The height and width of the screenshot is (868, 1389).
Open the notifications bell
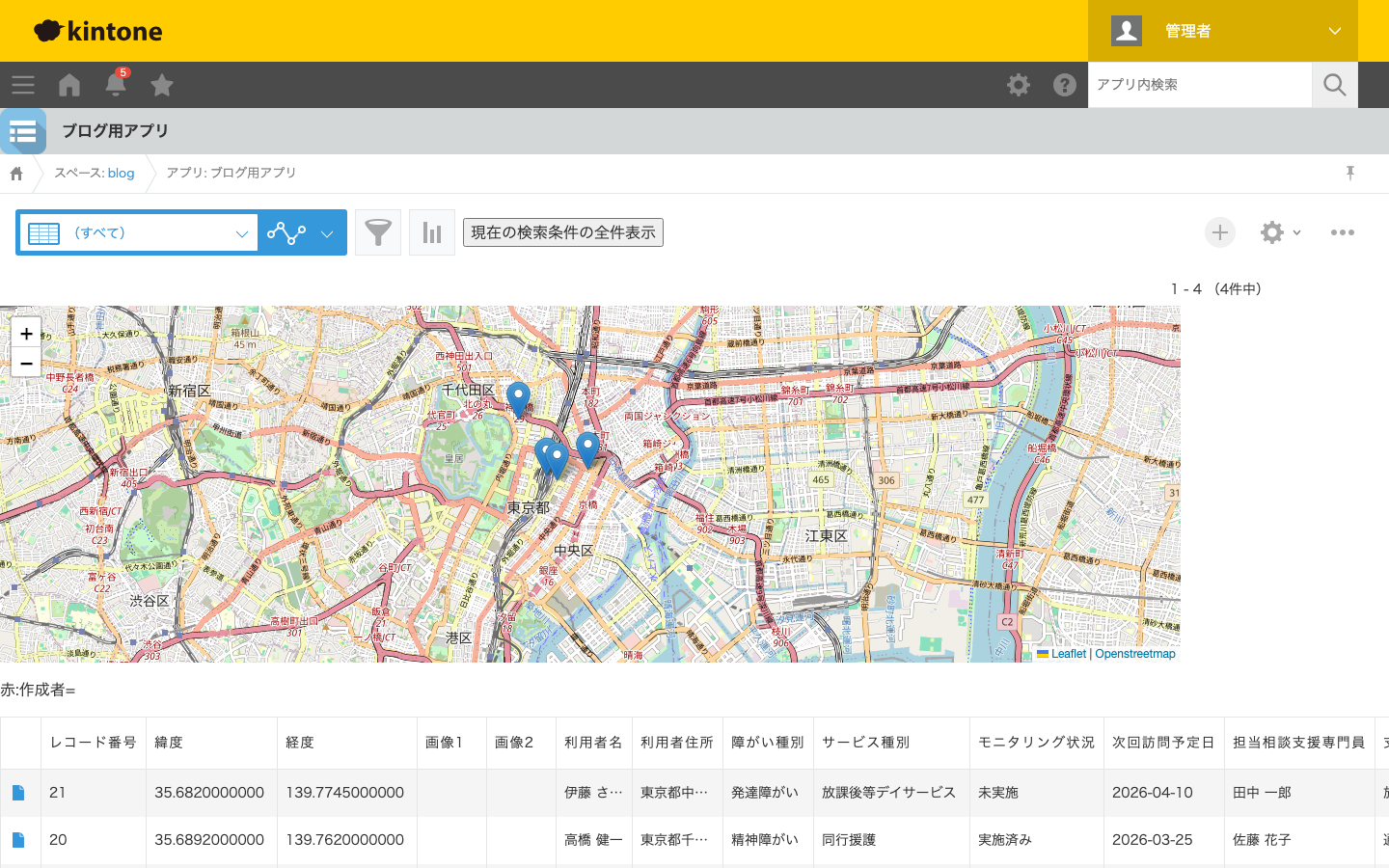click(116, 84)
